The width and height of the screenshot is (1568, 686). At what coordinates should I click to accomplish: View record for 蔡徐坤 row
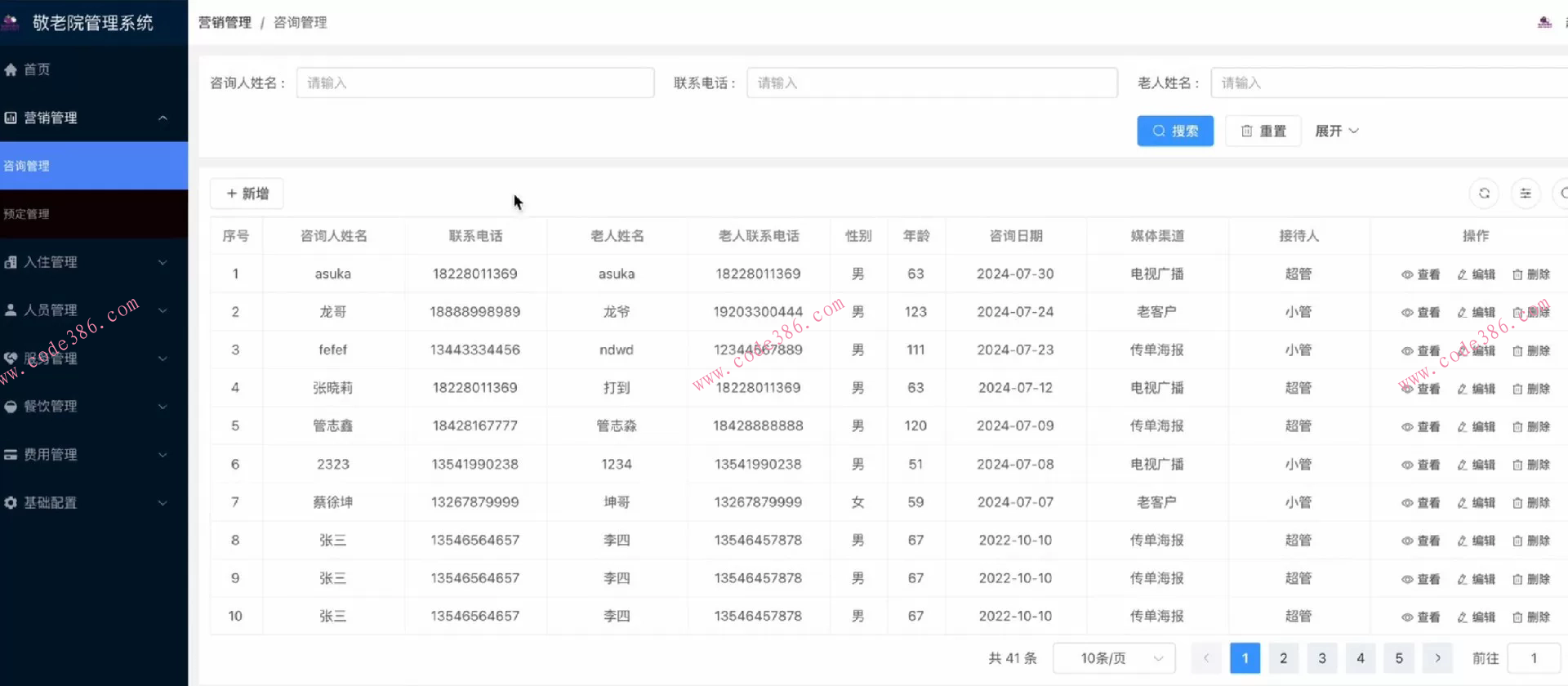(1420, 503)
